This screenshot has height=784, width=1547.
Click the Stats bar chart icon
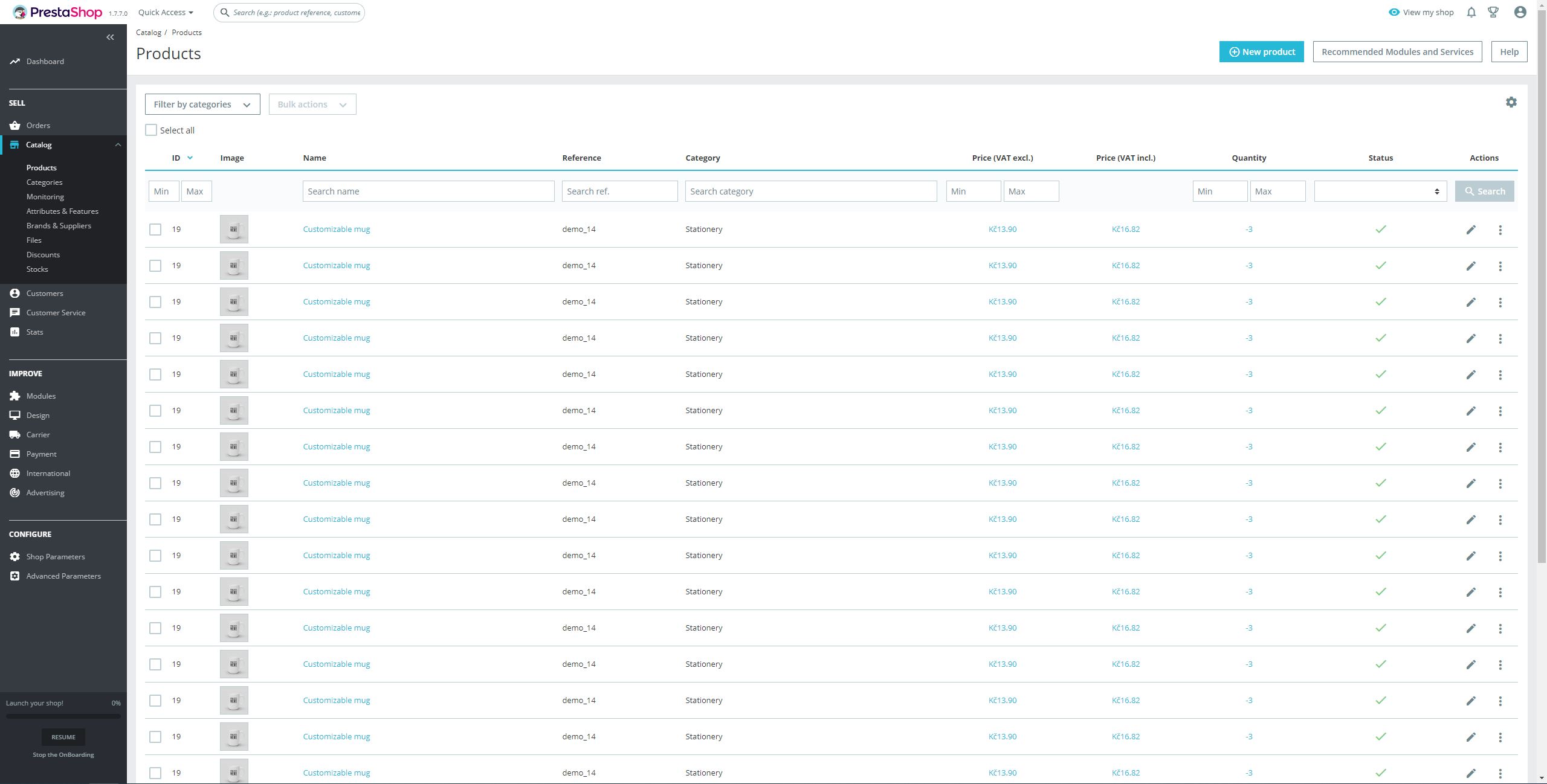15,332
